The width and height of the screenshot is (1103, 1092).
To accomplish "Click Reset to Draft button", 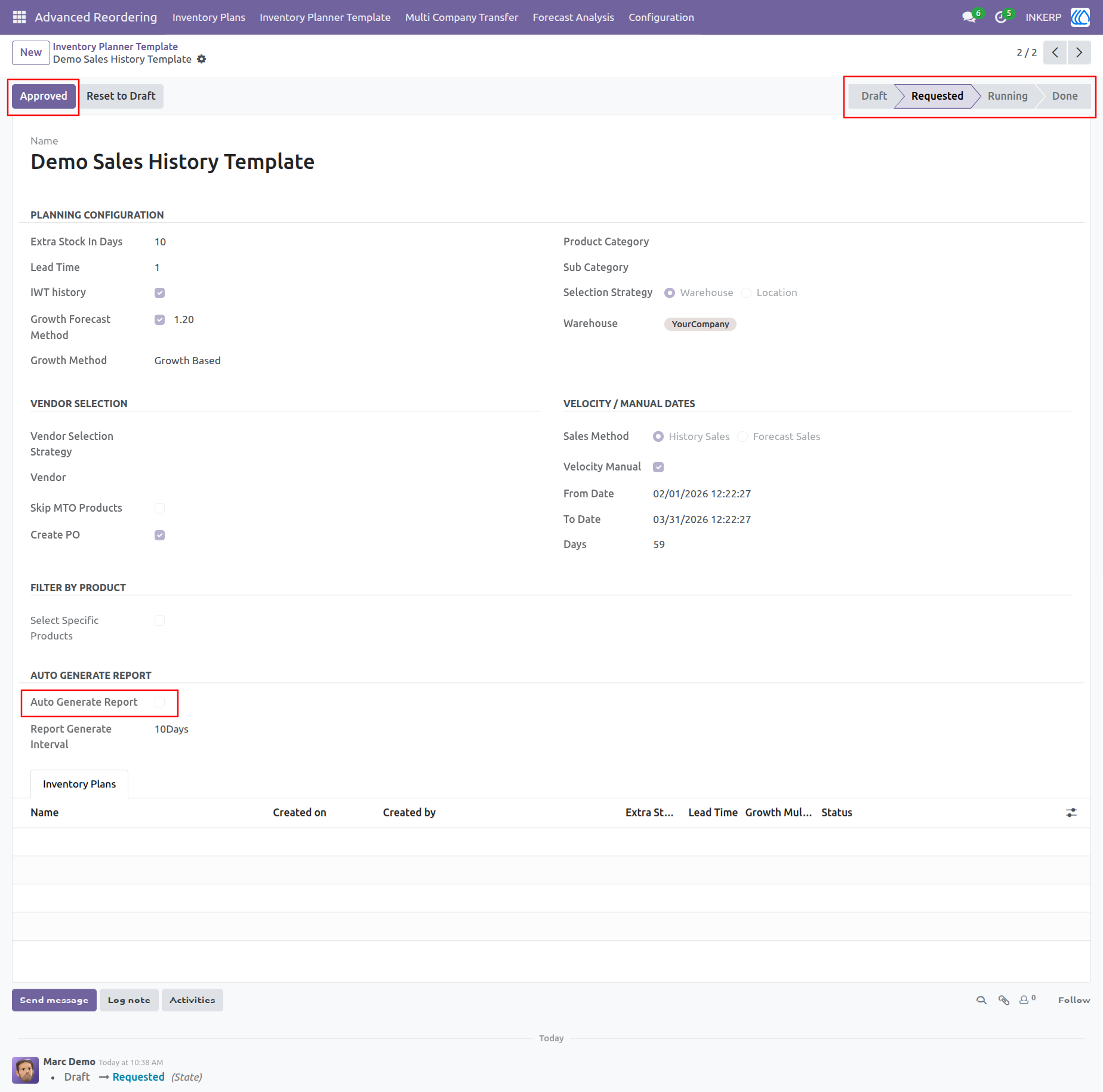I will pos(121,96).
